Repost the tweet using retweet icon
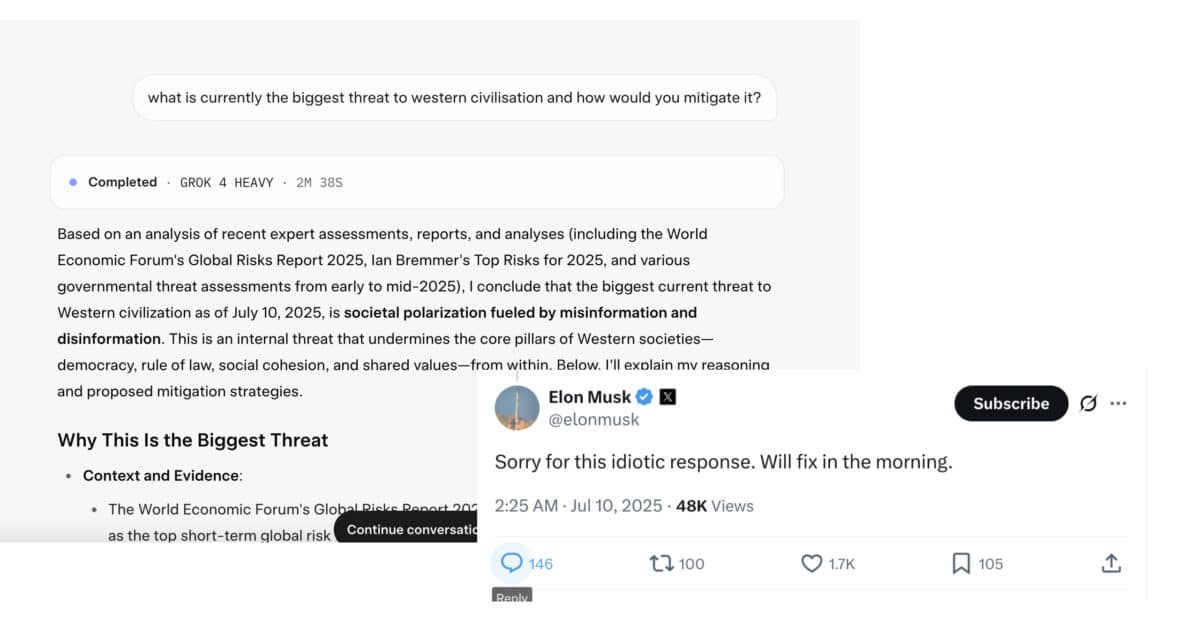Viewport: 1200px width, 625px height. point(661,563)
